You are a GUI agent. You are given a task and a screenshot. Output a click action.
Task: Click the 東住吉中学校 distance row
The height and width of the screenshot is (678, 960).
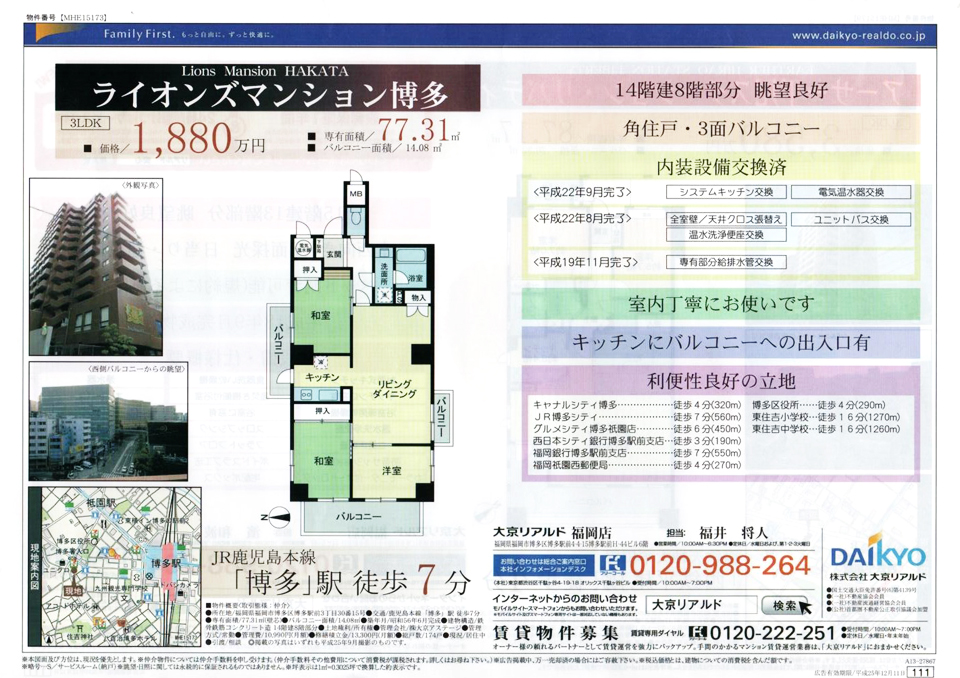pyautogui.click(x=827, y=429)
